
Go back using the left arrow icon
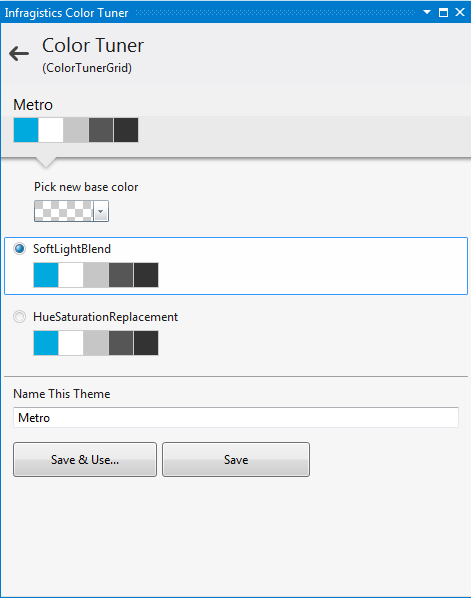pos(19,53)
